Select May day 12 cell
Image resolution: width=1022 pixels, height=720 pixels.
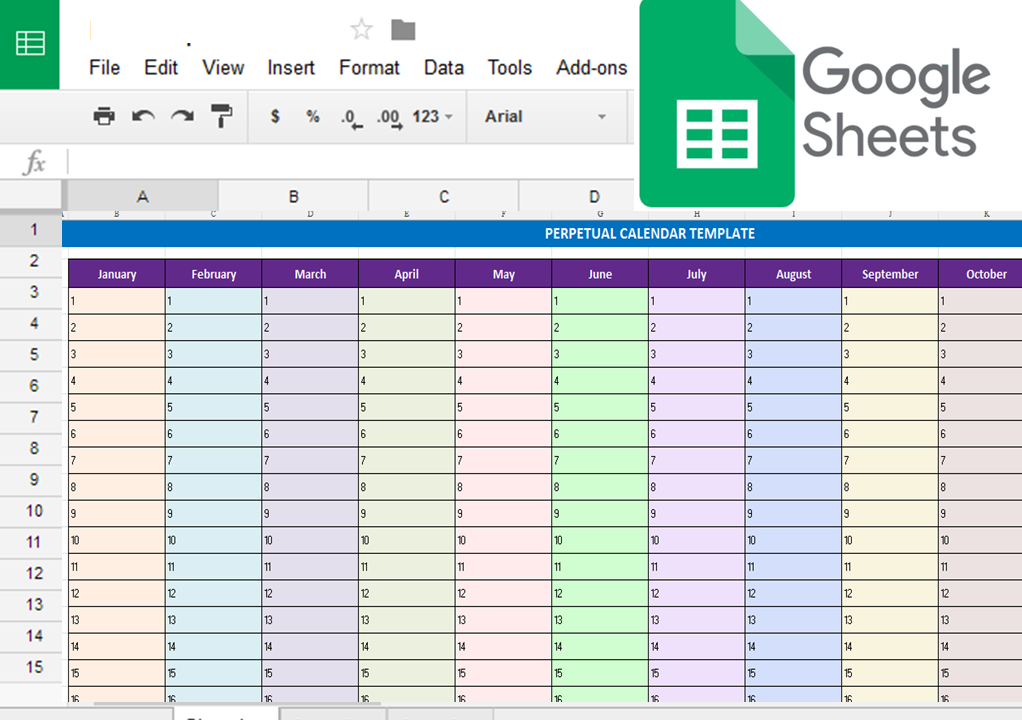pyautogui.click(x=503, y=594)
